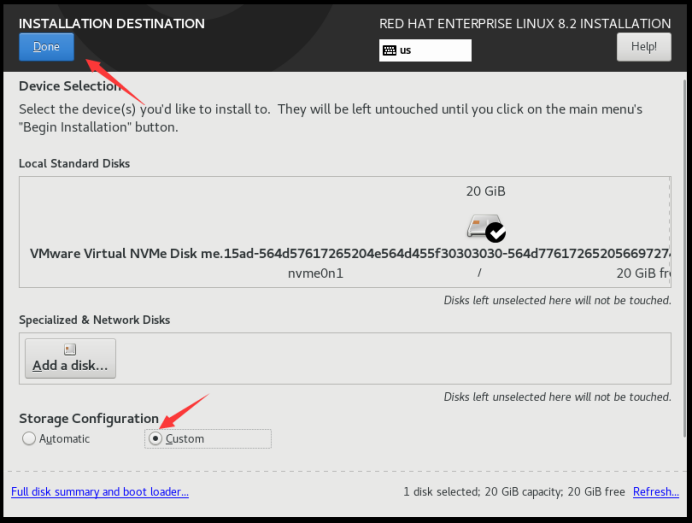Click the Refresh... link
This screenshot has width=692, height=523.
coord(656,492)
